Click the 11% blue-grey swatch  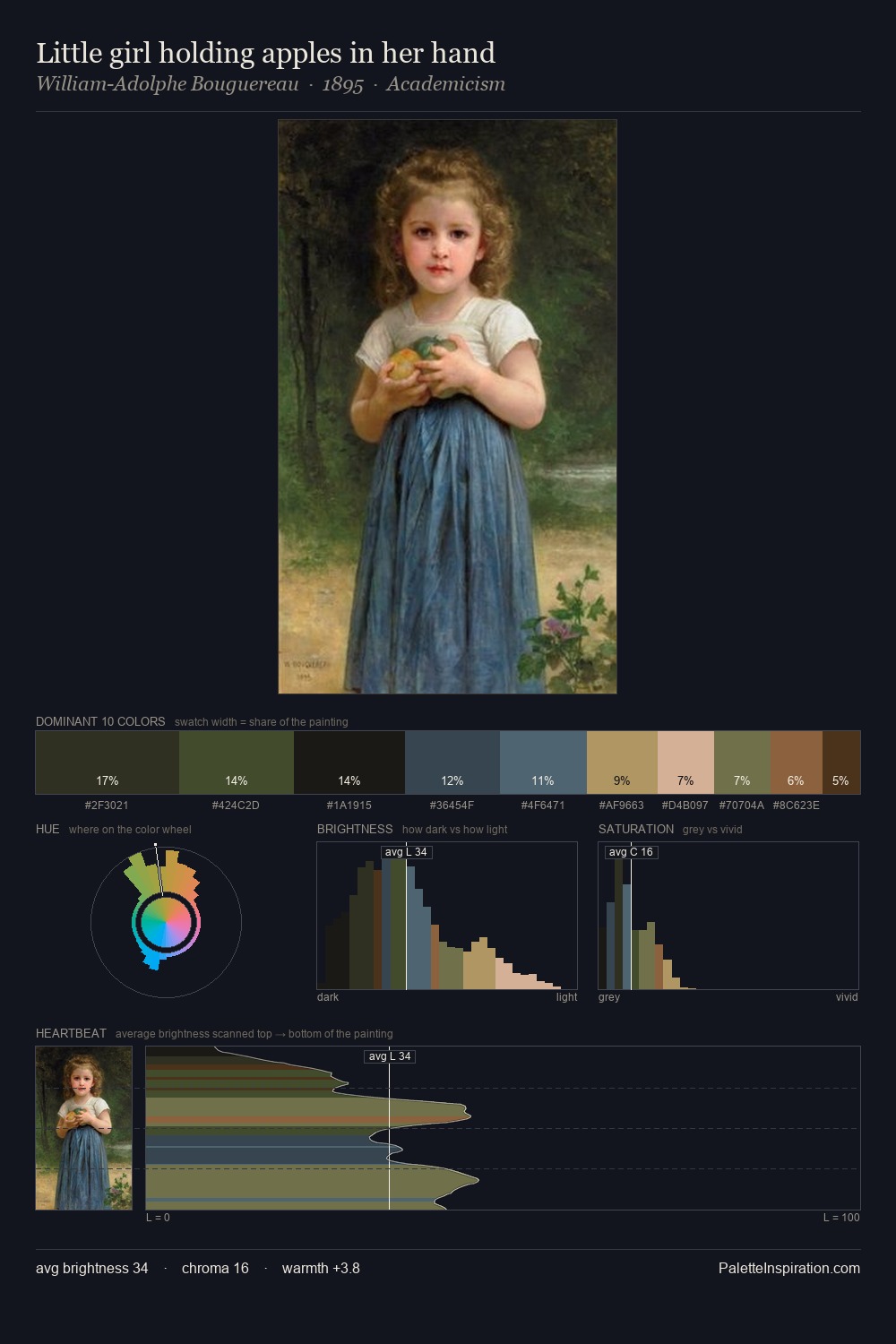coord(543,762)
